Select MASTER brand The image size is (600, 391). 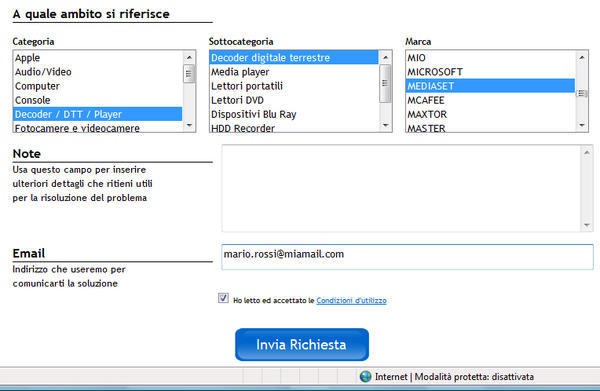pos(491,127)
